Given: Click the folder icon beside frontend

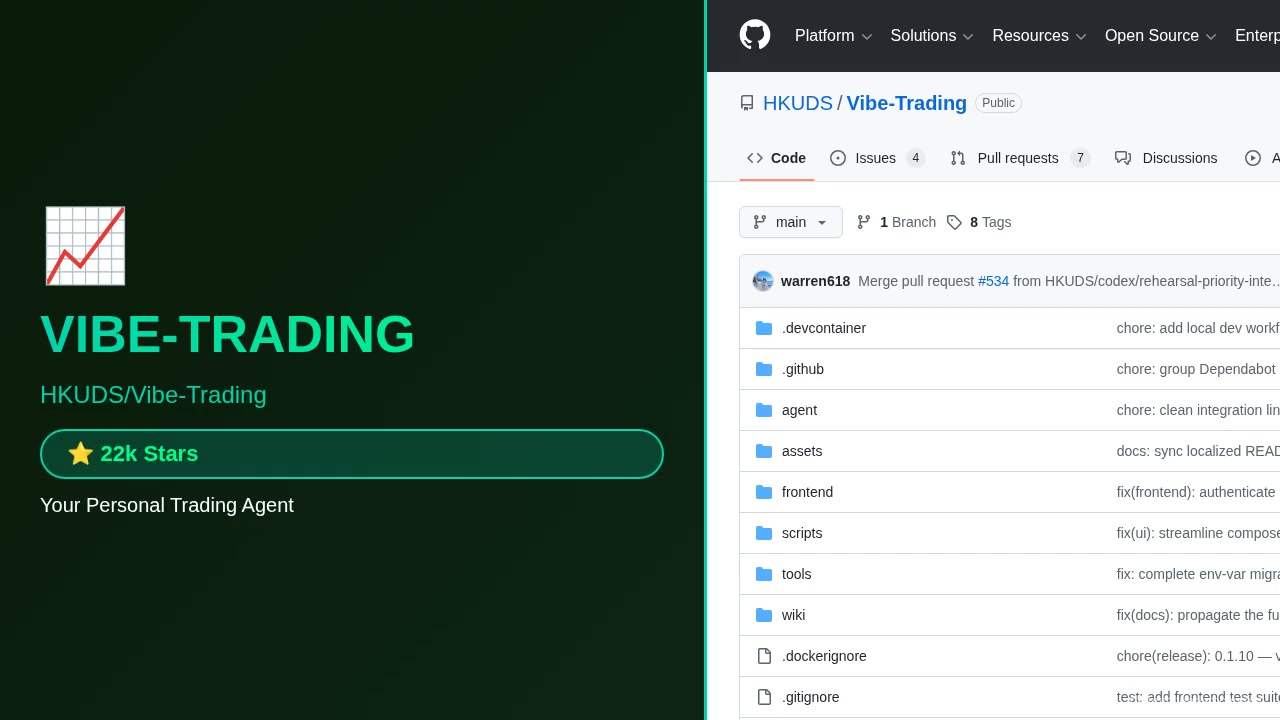Looking at the screenshot, I should [764, 492].
